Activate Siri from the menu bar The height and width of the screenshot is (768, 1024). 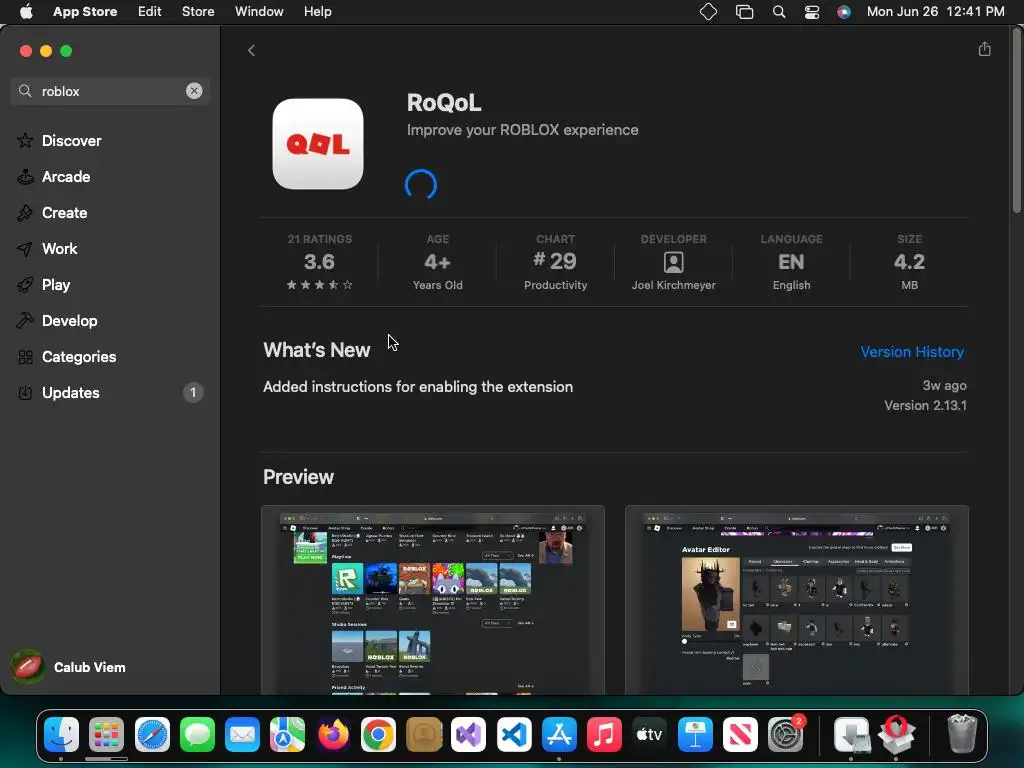[x=844, y=12]
